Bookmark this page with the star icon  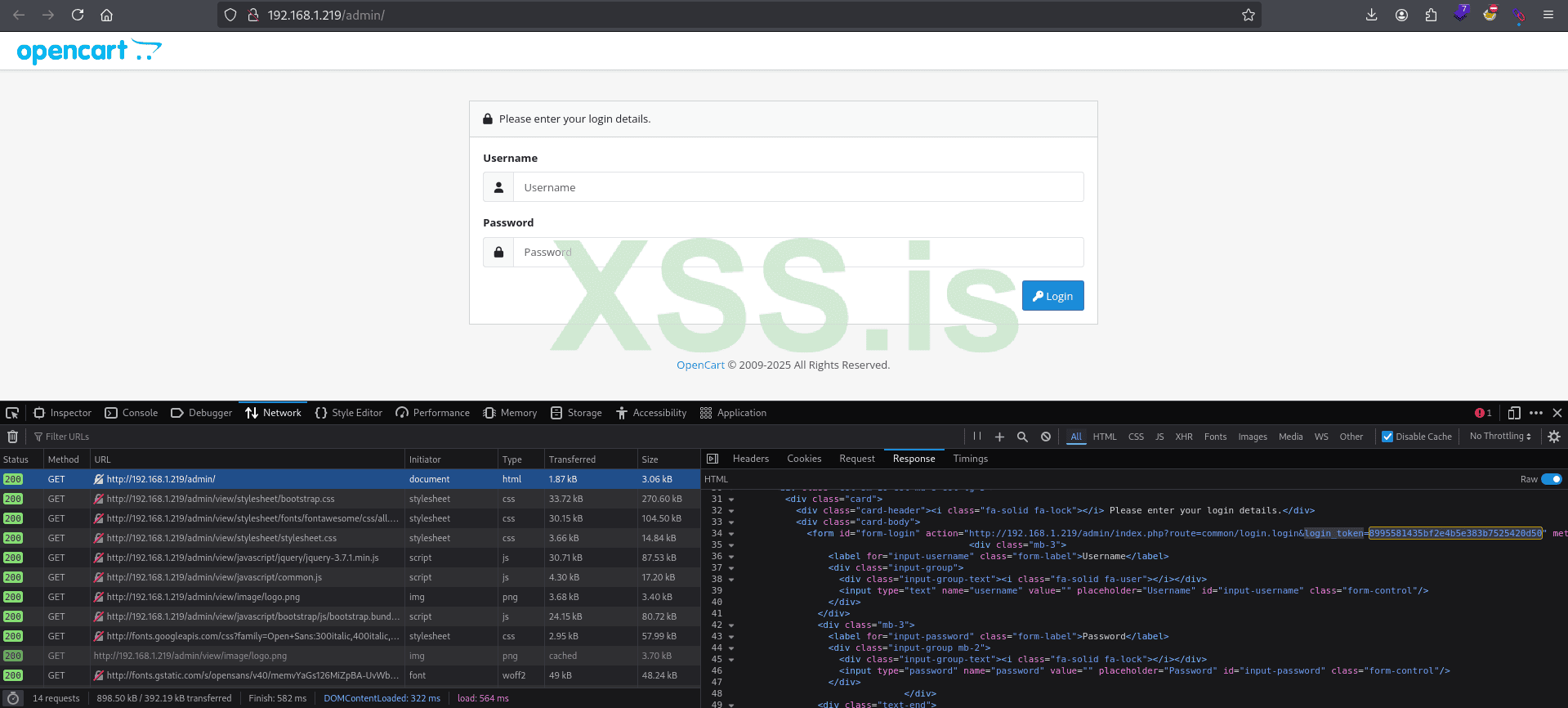1248,15
